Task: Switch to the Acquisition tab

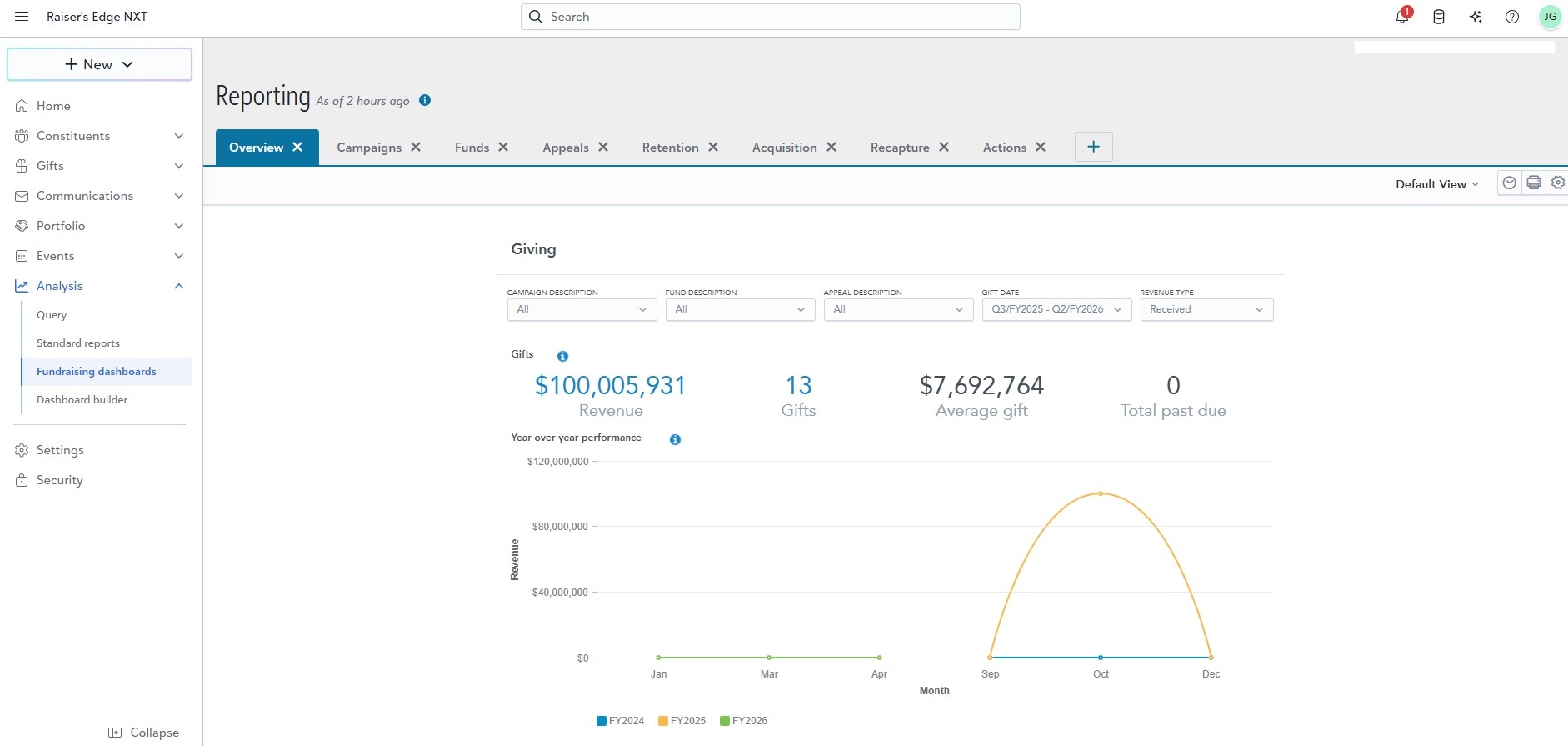Action: [x=784, y=148]
